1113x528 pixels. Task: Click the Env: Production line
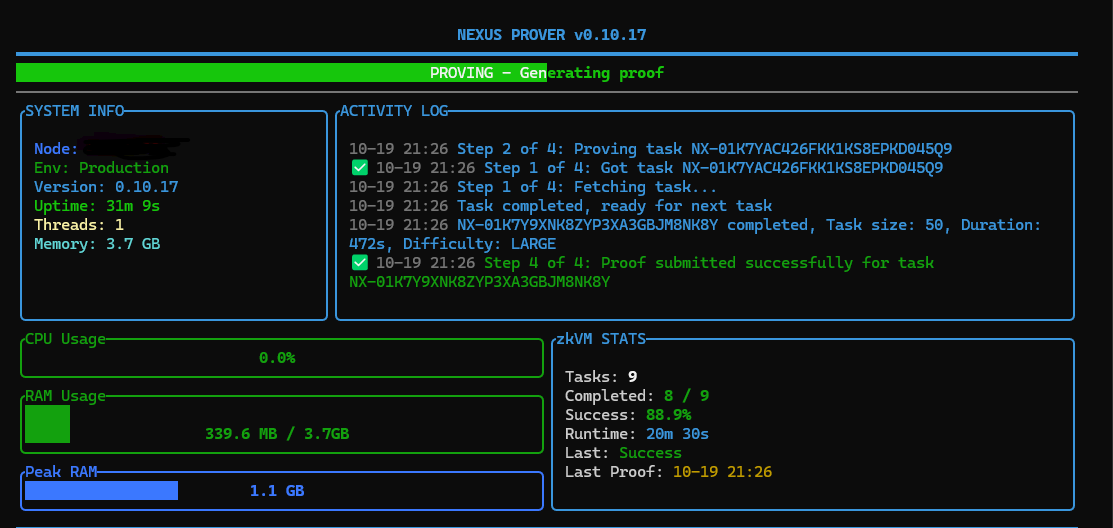click(102, 168)
